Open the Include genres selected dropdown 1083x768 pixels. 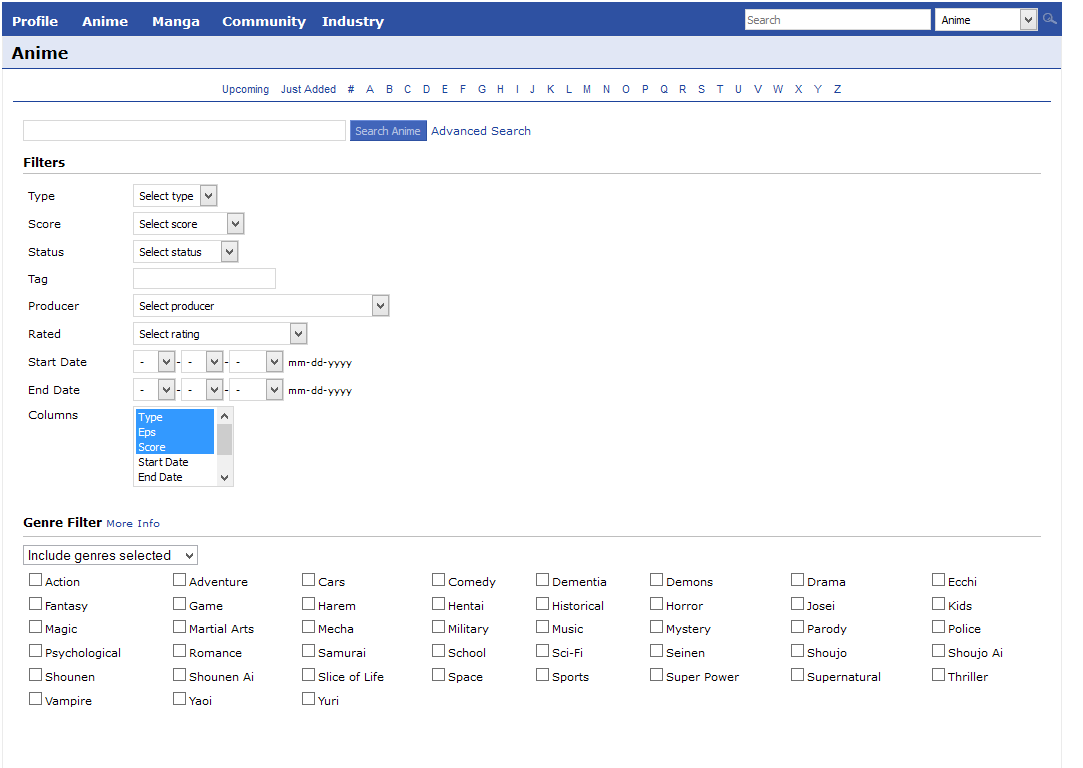[x=110, y=555]
